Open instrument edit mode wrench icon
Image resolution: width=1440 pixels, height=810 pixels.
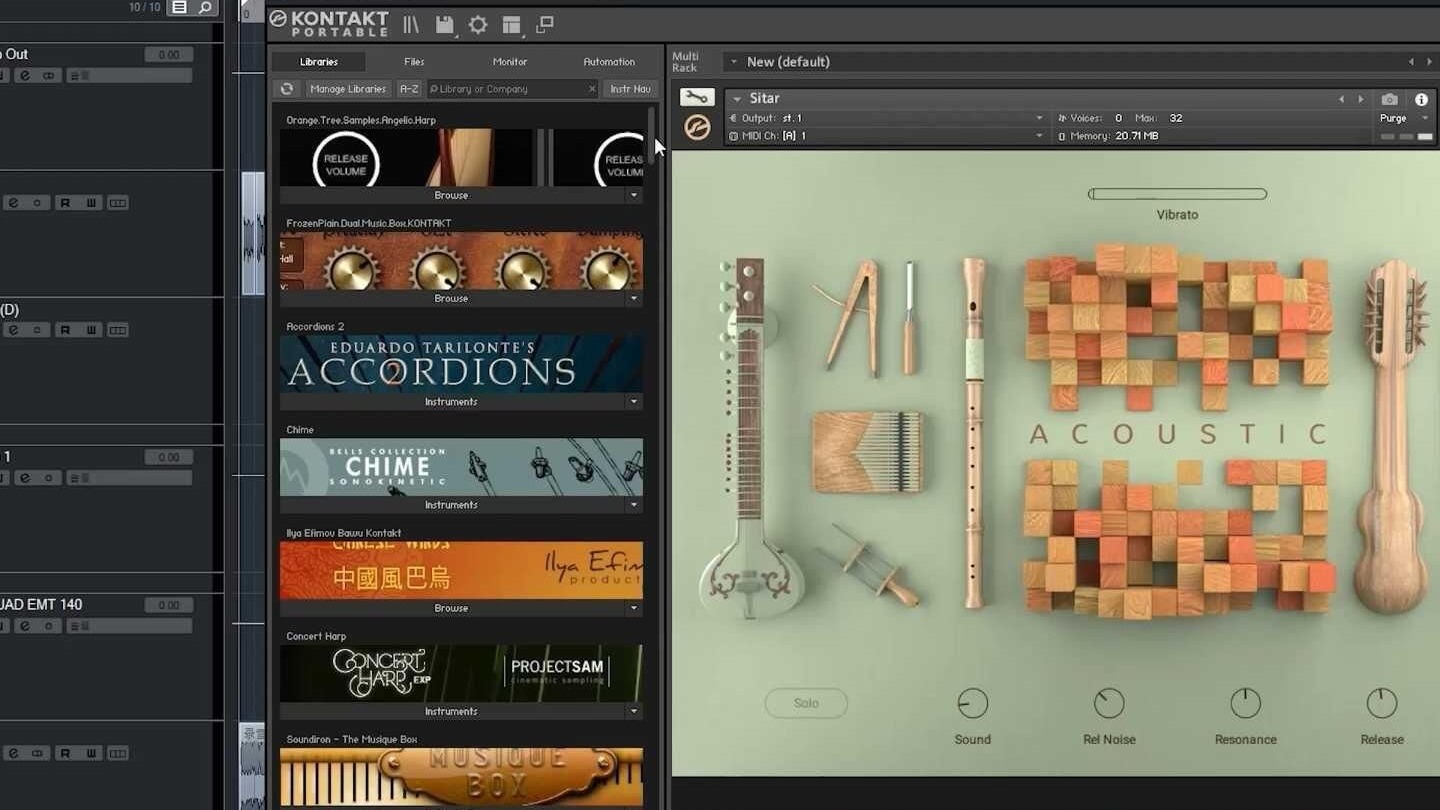pyautogui.click(x=697, y=97)
